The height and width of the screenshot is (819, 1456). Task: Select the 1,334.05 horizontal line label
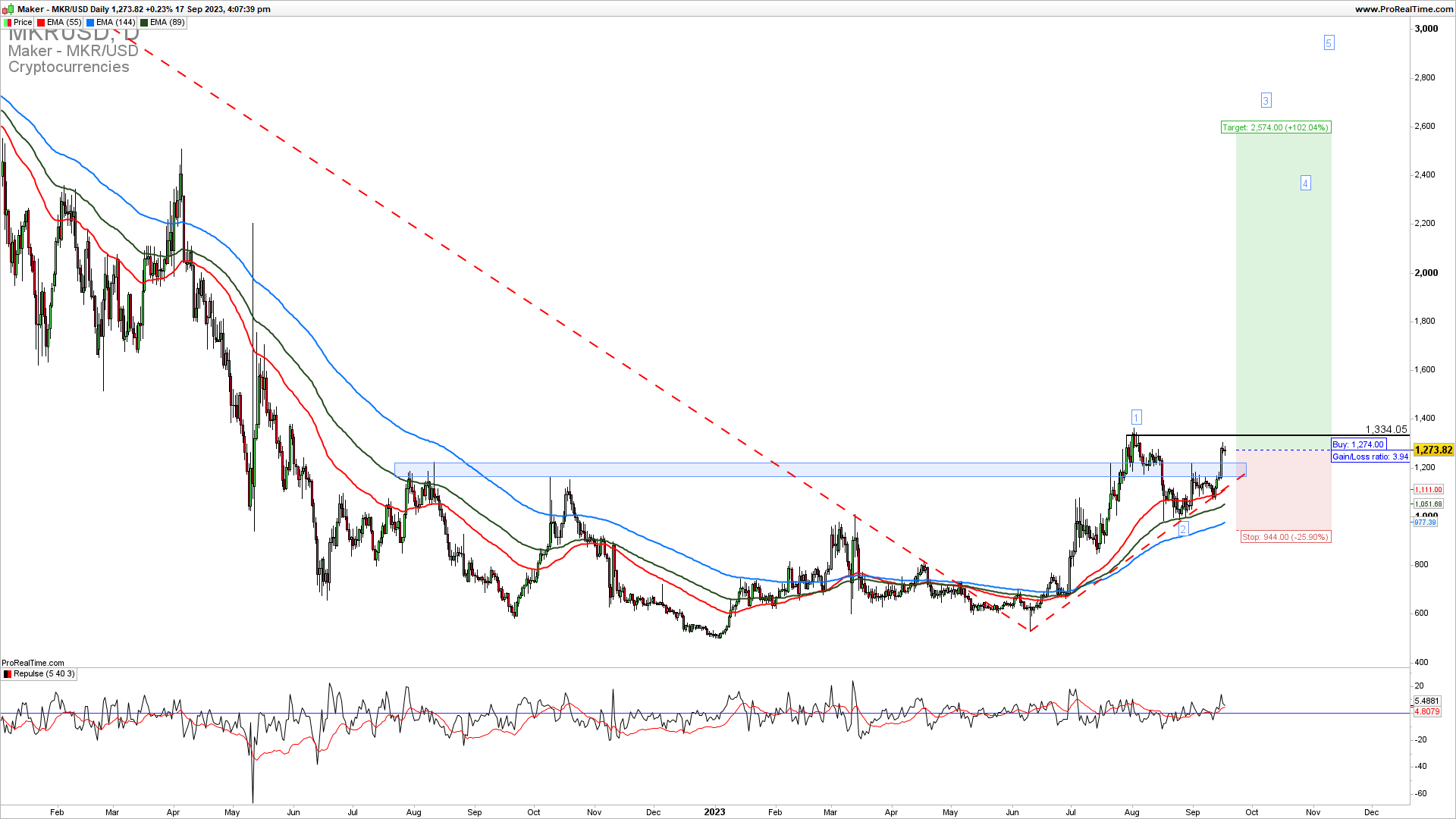coord(1386,429)
